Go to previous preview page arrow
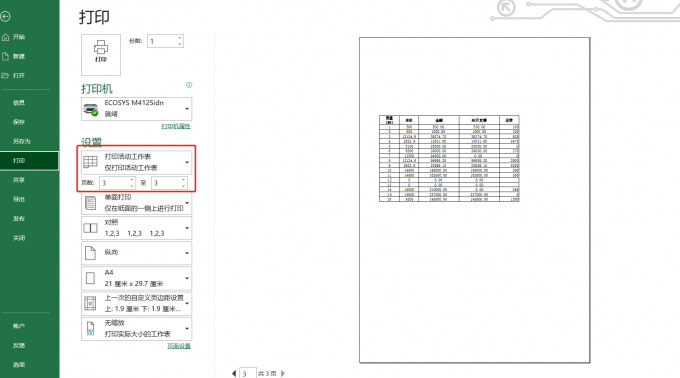The height and width of the screenshot is (378, 680). [234, 373]
